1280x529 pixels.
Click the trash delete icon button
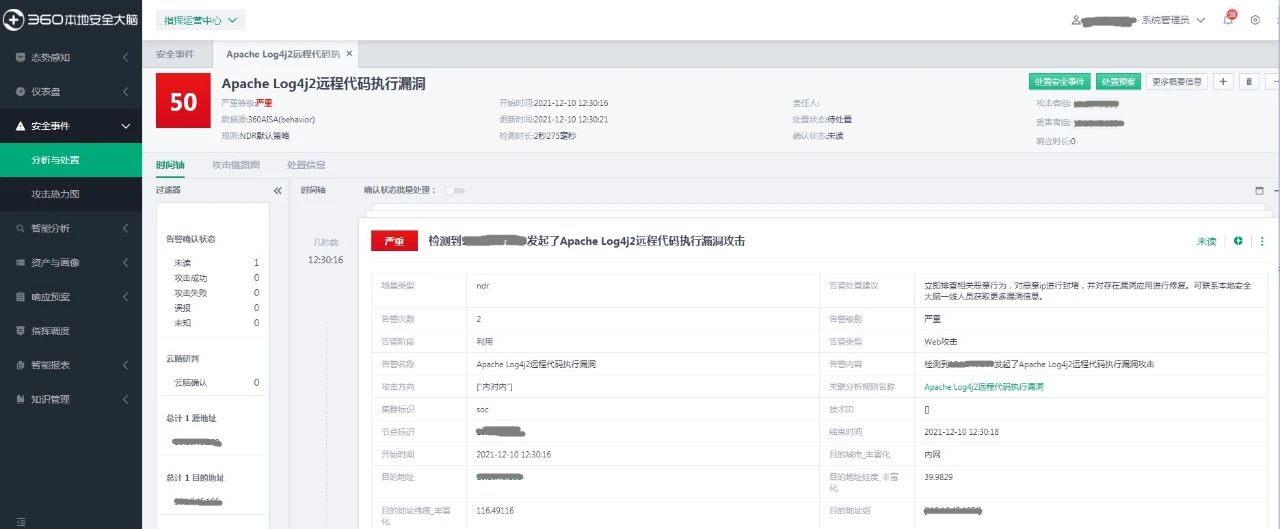[x=1249, y=82]
